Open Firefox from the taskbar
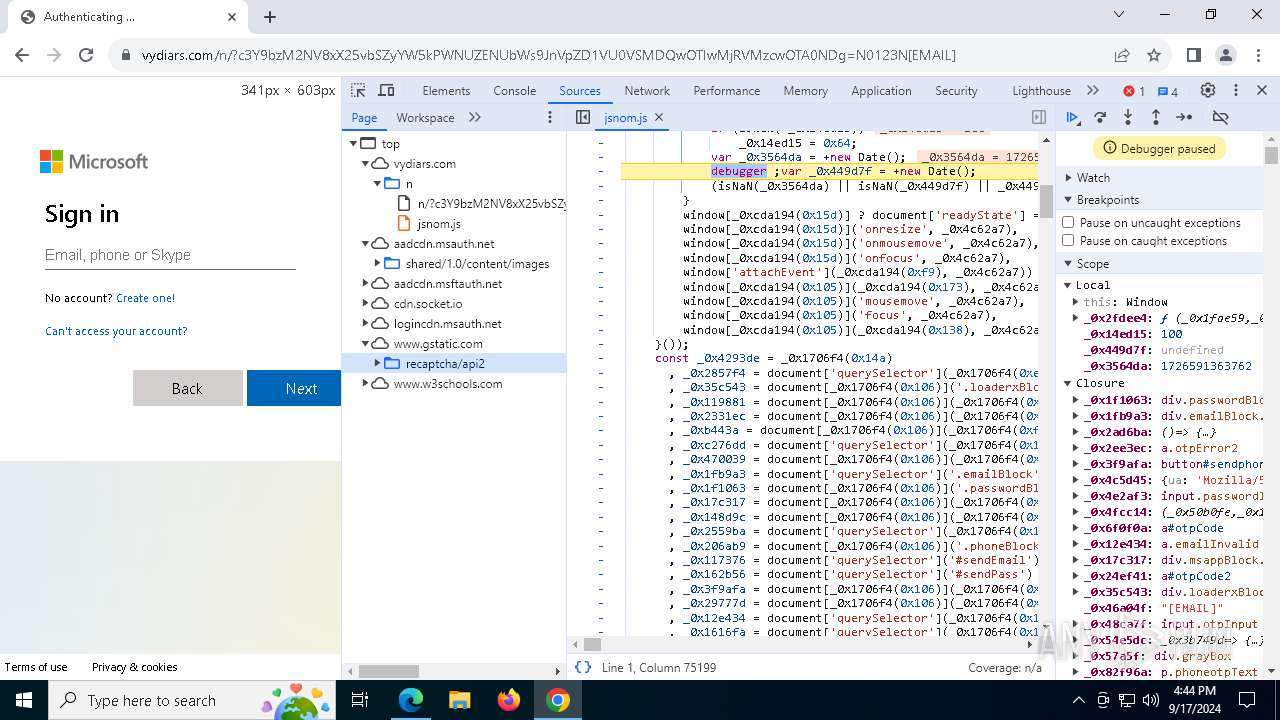The width and height of the screenshot is (1280, 720). tap(509, 700)
